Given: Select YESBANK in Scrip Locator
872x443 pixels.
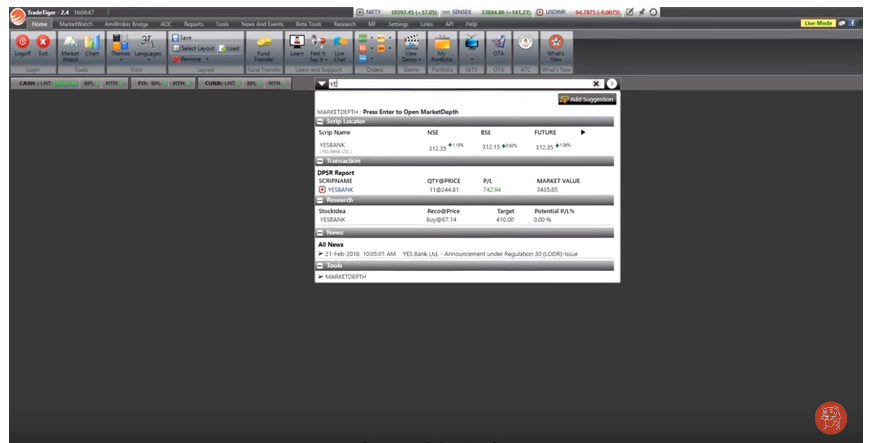Looking at the screenshot, I should point(335,147).
